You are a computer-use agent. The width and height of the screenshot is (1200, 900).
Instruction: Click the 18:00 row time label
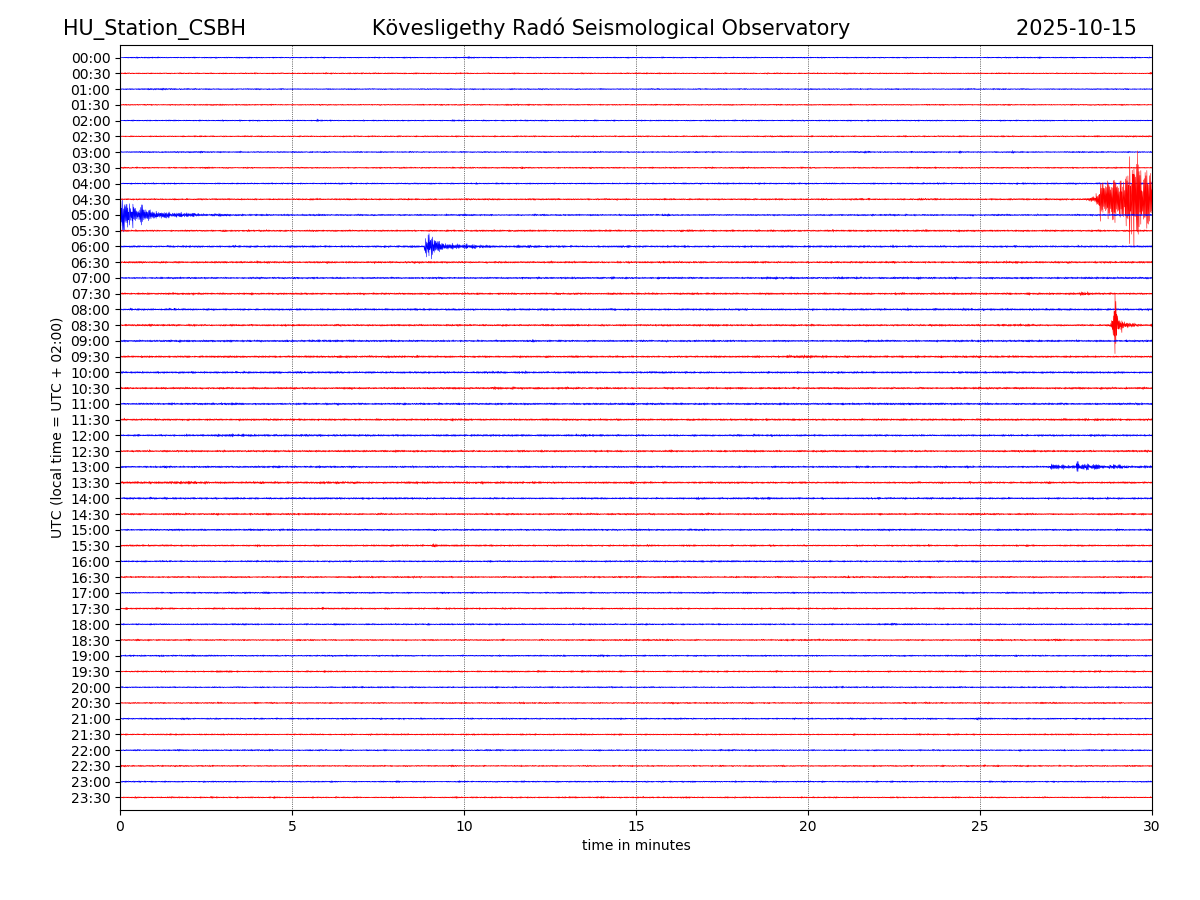pos(90,625)
